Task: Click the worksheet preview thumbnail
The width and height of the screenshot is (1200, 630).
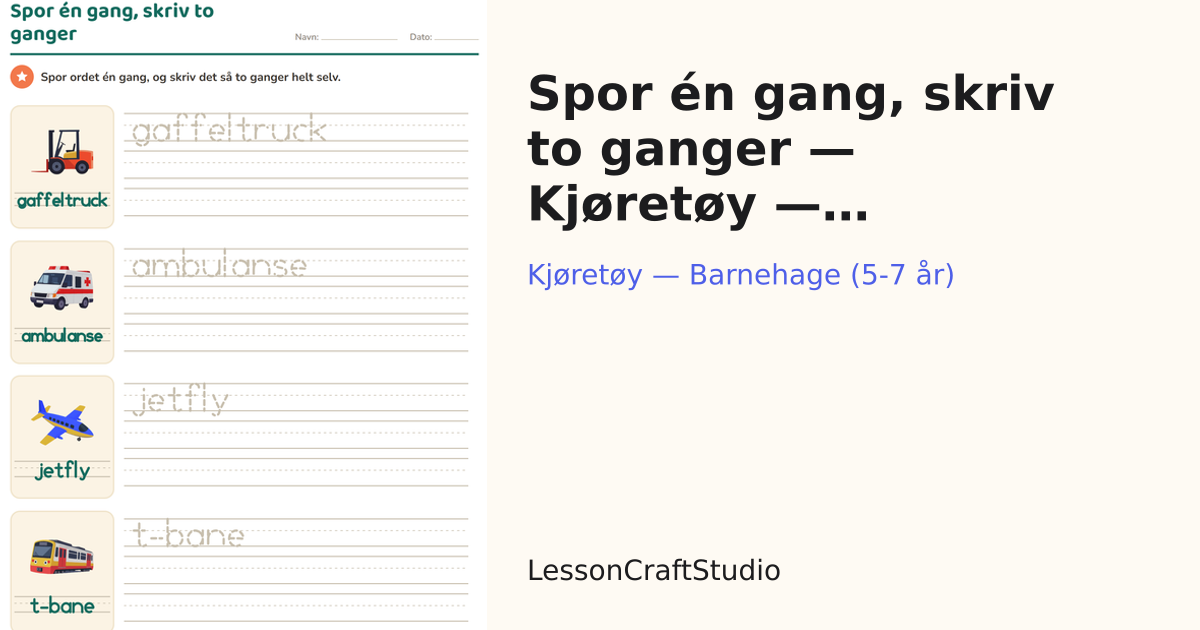Action: (244, 315)
